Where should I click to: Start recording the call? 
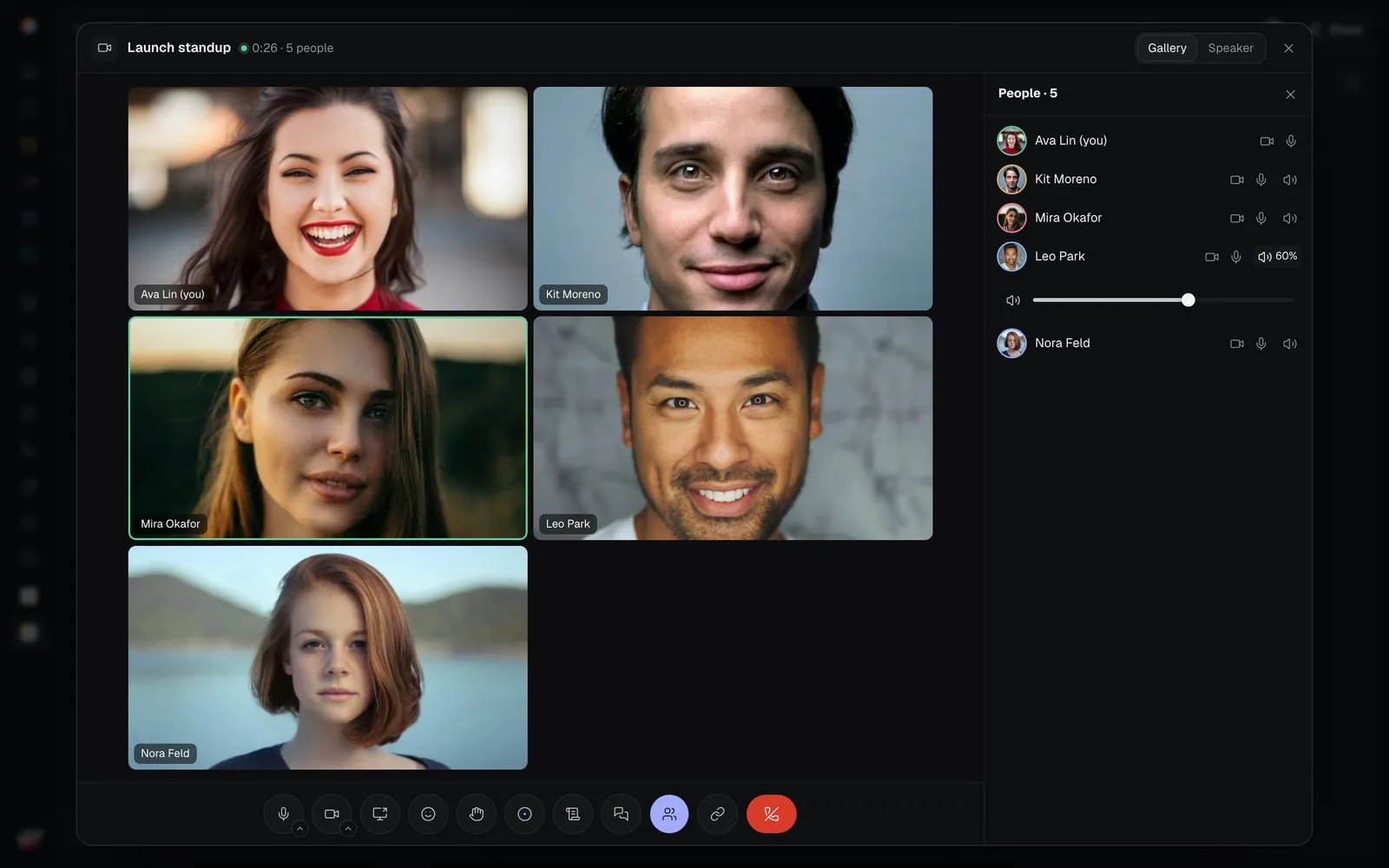[524, 814]
